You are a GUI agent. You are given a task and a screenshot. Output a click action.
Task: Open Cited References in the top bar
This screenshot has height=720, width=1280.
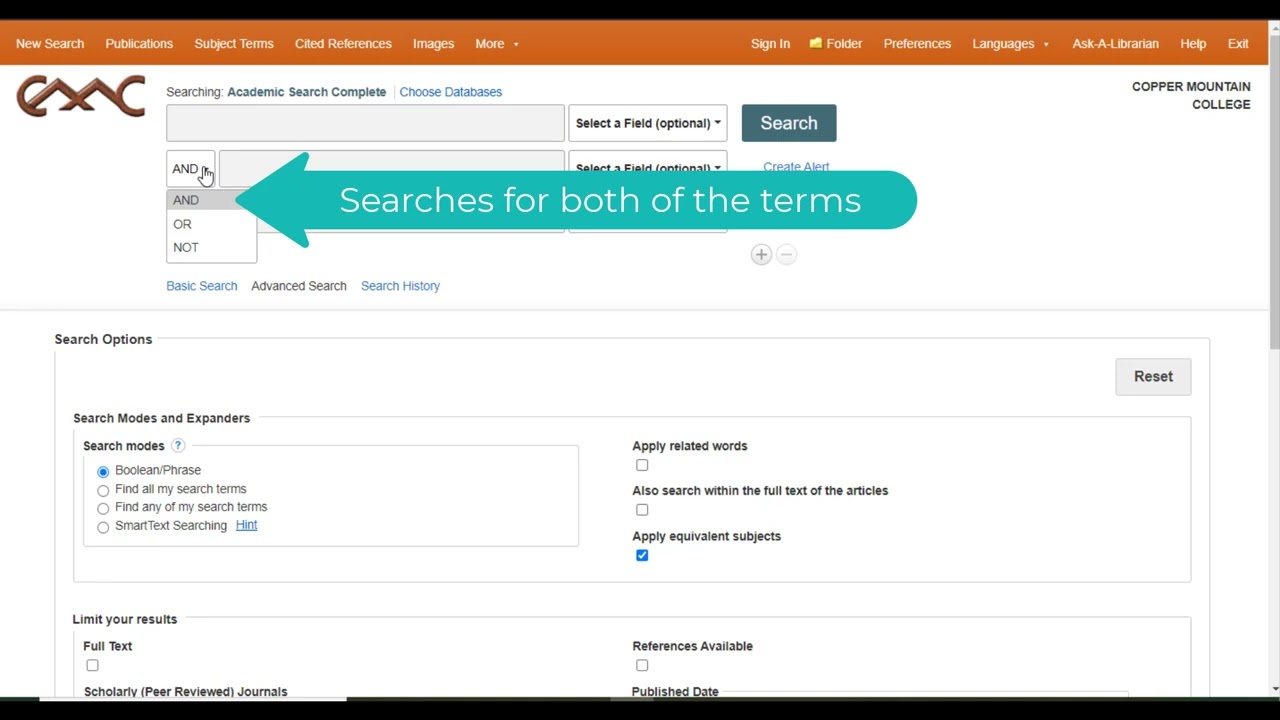click(343, 44)
